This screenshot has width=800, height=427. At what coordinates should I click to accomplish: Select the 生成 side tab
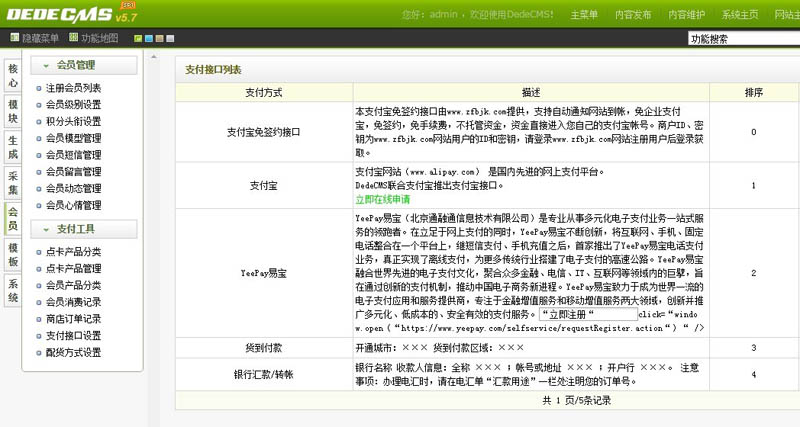tap(13, 147)
